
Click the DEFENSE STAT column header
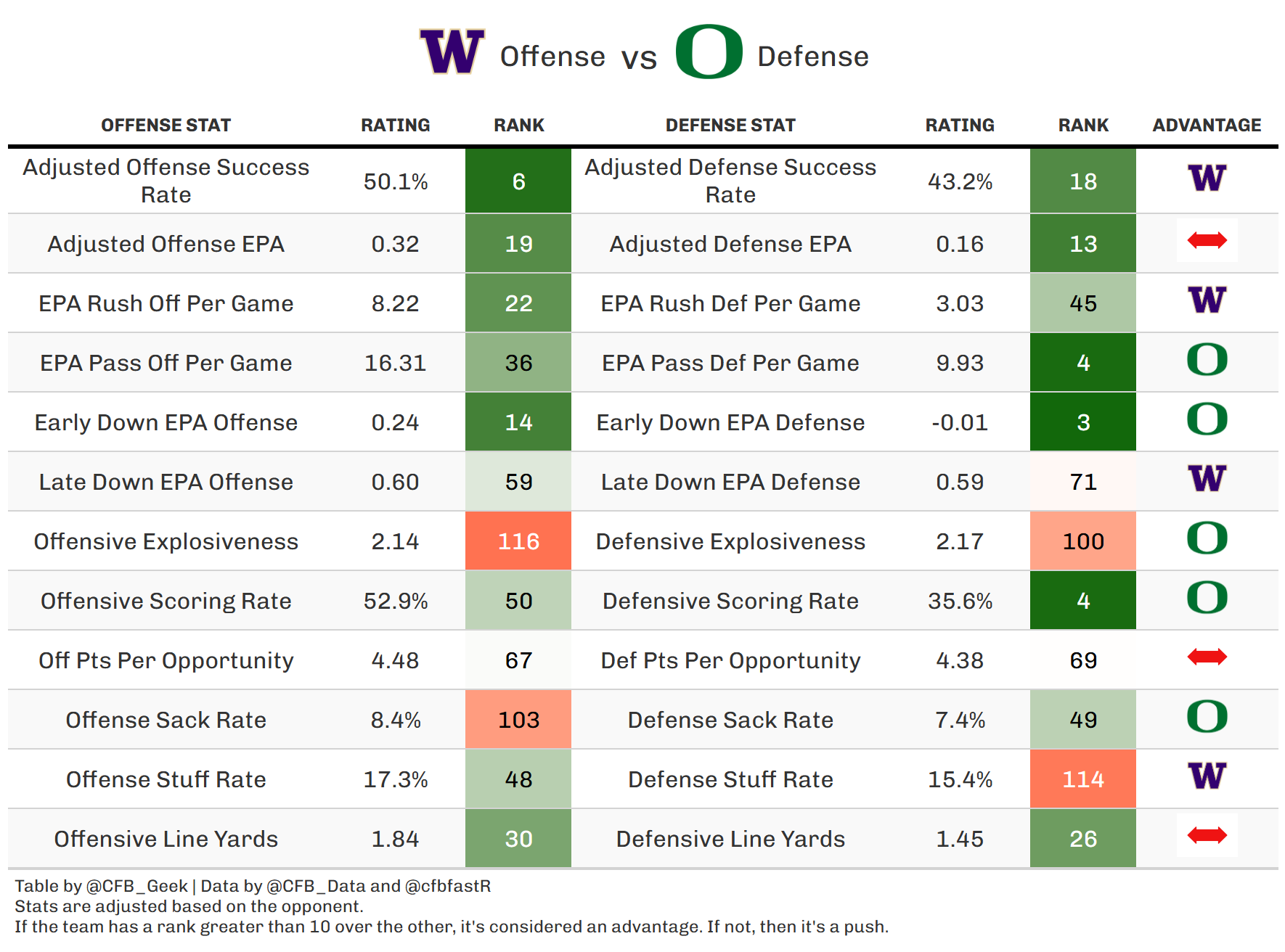tap(730, 126)
